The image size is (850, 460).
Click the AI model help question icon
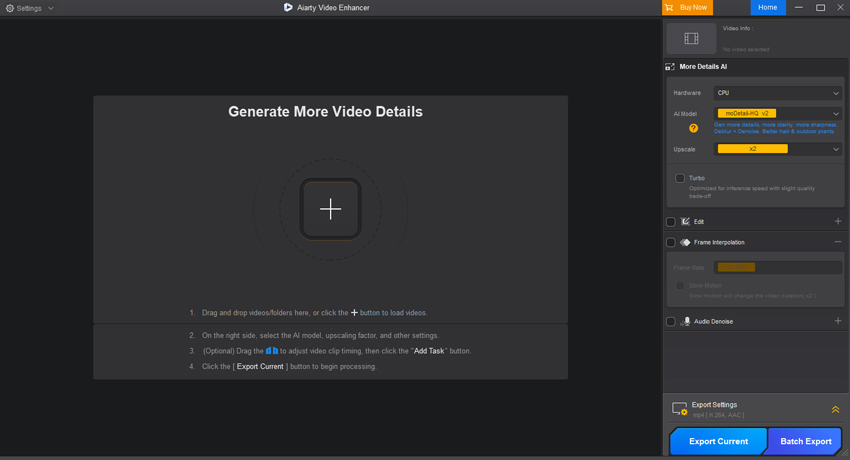693,128
